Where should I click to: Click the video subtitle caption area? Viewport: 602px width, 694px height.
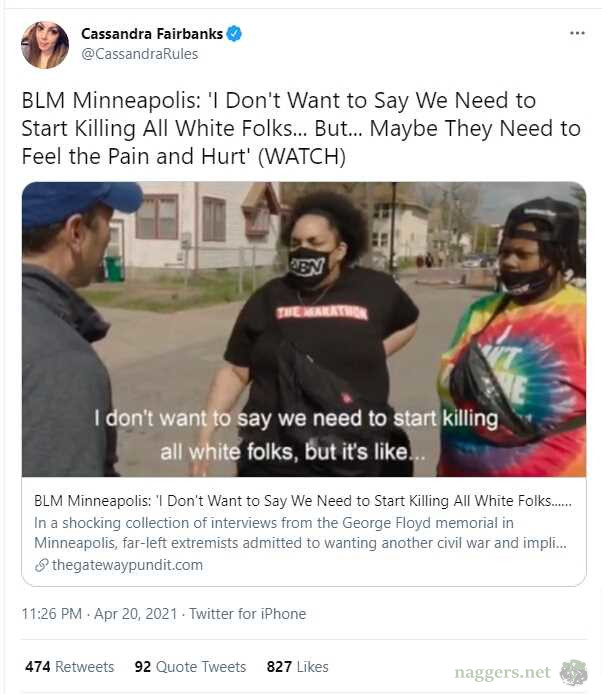(x=296, y=435)
